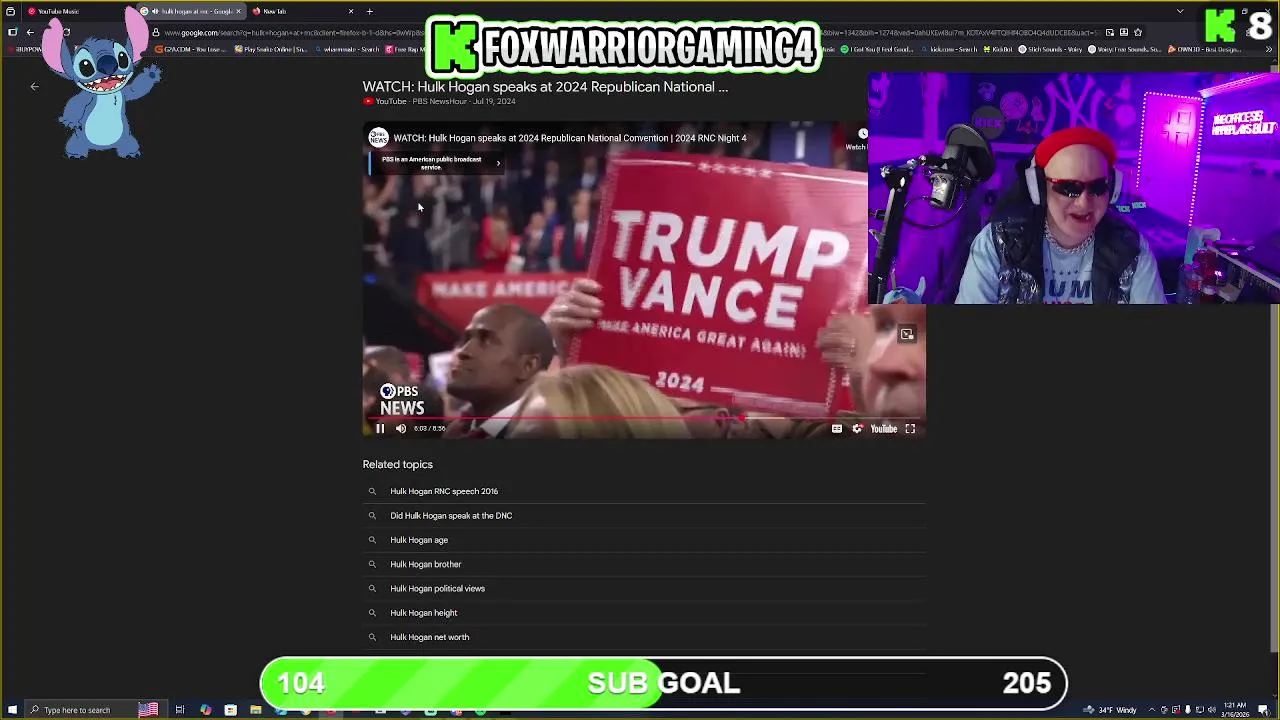Open related topic Hulk Hogan age

[419, 540]
